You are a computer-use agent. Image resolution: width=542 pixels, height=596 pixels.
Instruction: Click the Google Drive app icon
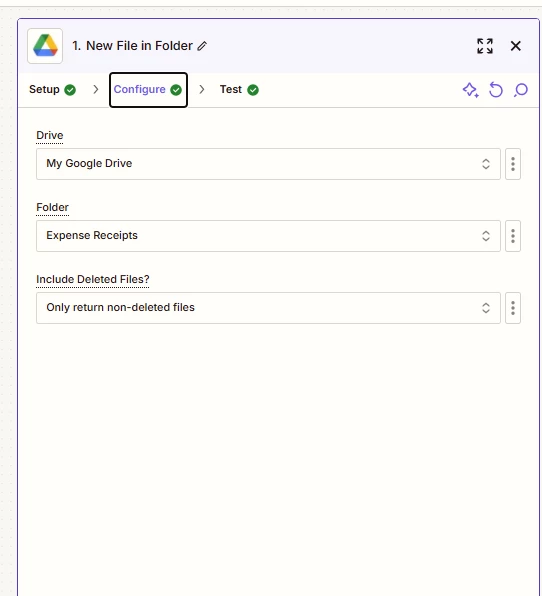45,46
